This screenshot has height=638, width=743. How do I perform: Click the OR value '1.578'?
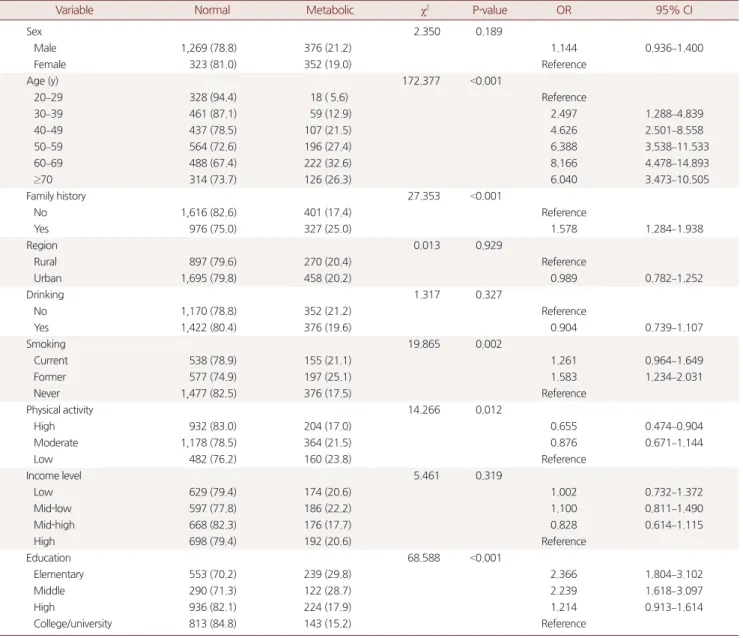click(564, 229)
